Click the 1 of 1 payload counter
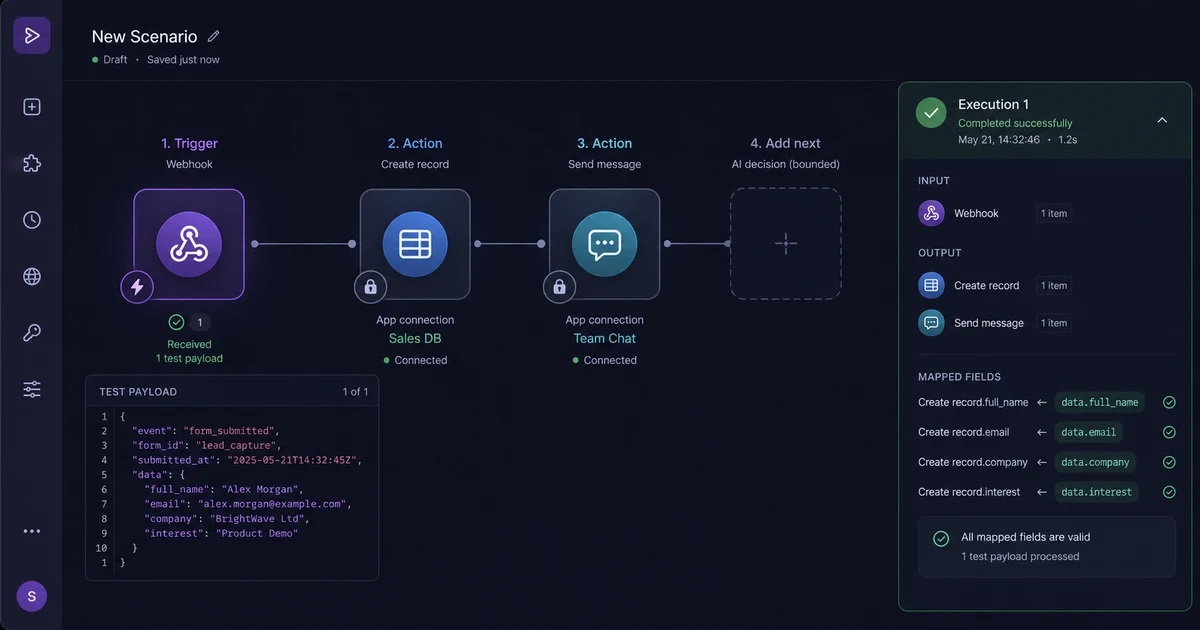1200x630 pixels. tap(355, 392)
